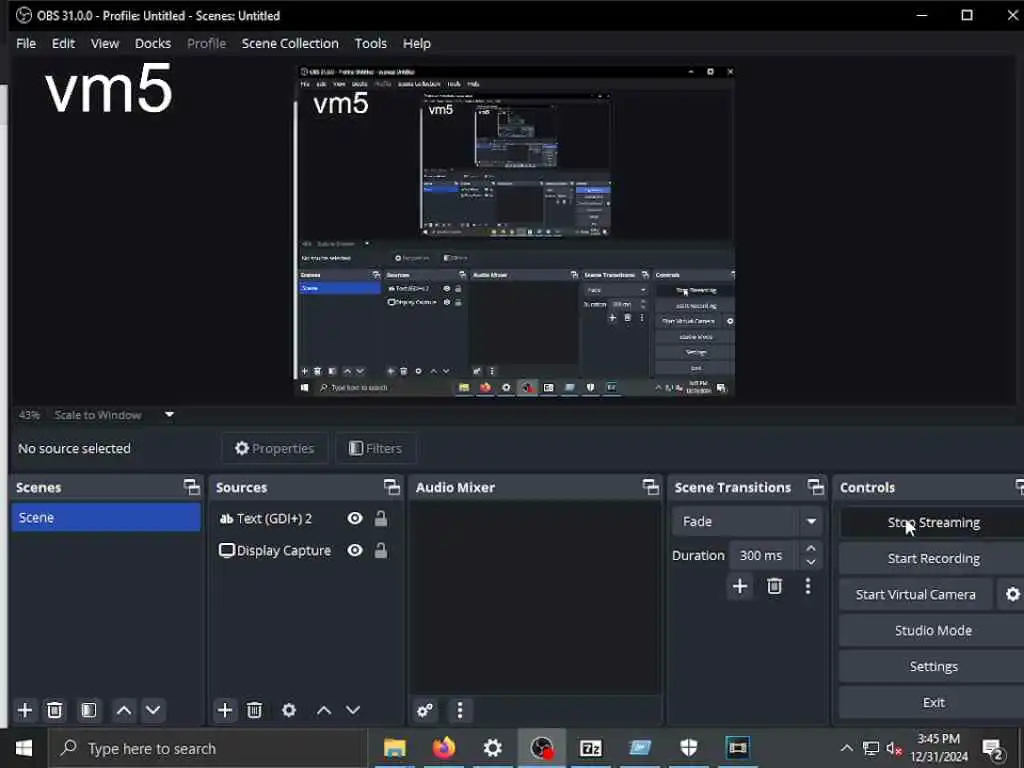Open transition properties three-dot menu
Screen dimensions: 1024x768
coord(808,586)
